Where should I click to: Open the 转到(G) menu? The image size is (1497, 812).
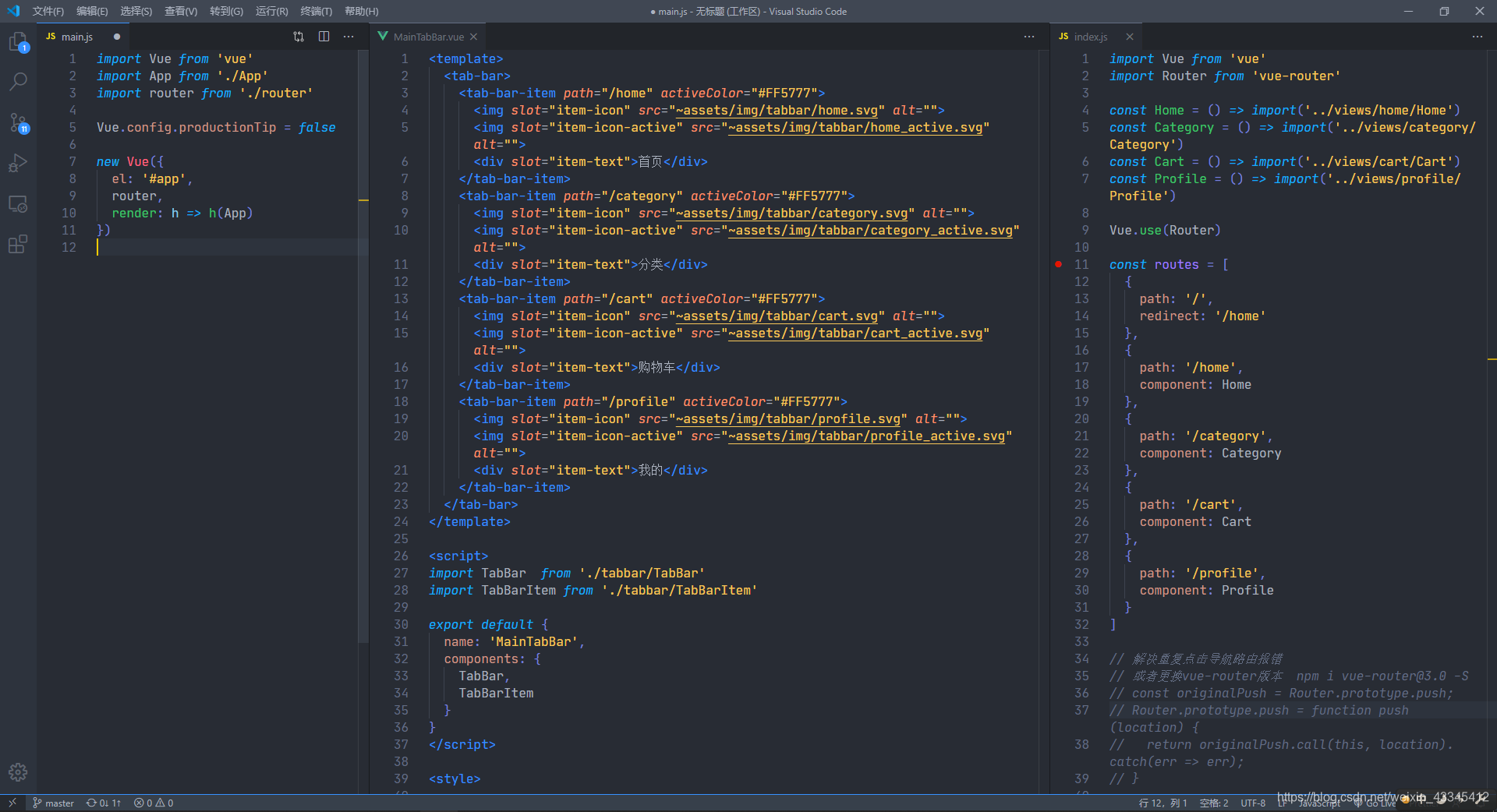226,11
